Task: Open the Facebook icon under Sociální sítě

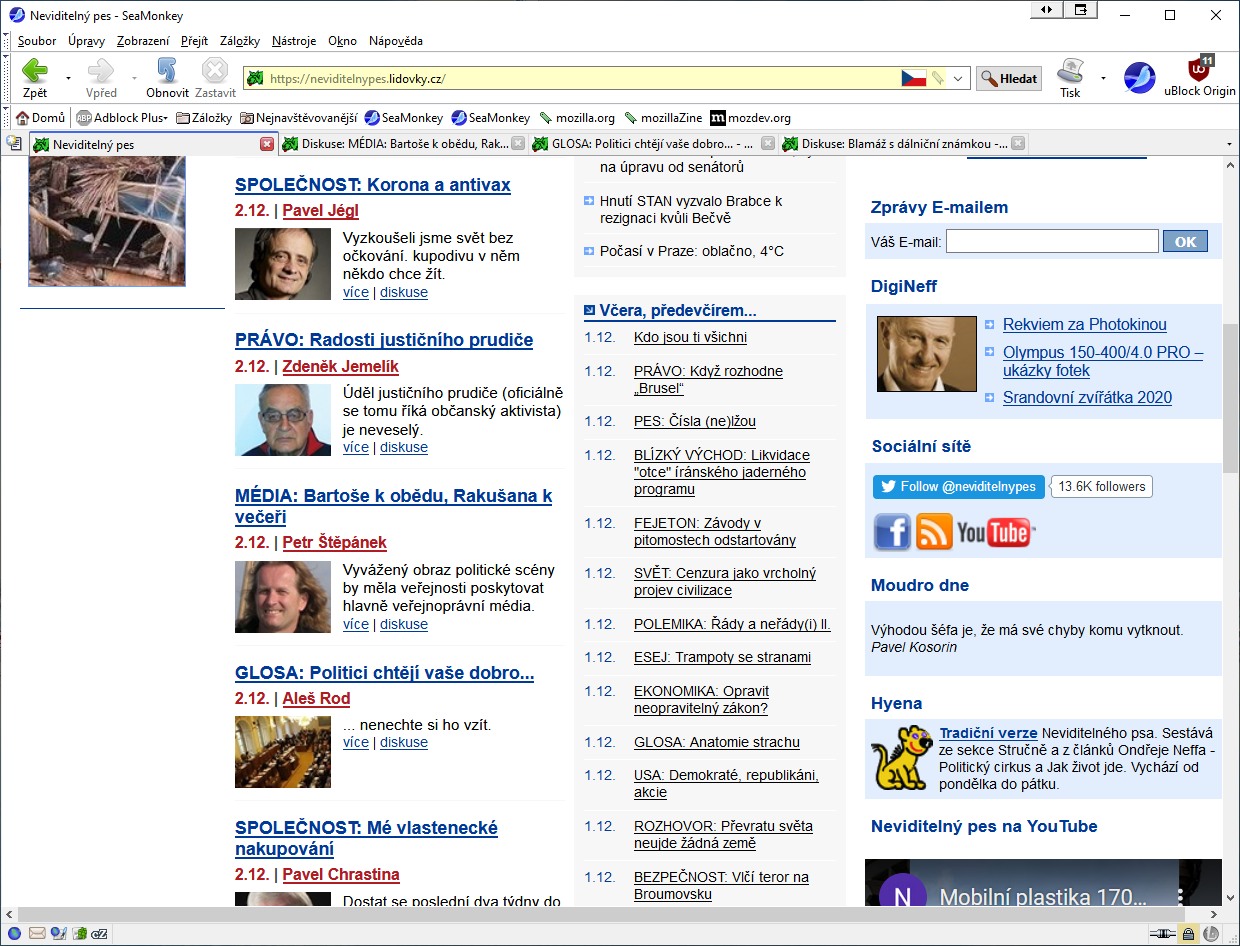Action: [x=892, y=532]
